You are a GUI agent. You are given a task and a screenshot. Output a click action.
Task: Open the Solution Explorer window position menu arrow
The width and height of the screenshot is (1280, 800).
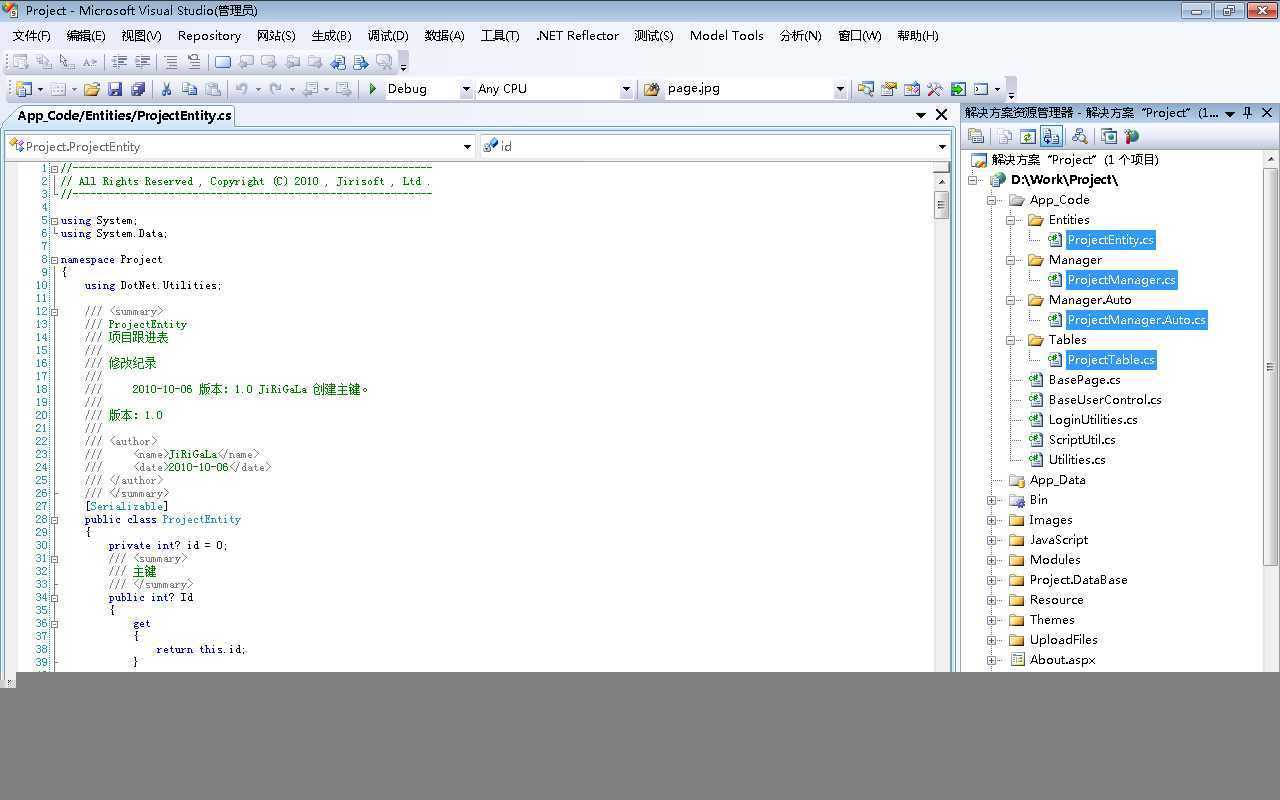pos(1230,113)
